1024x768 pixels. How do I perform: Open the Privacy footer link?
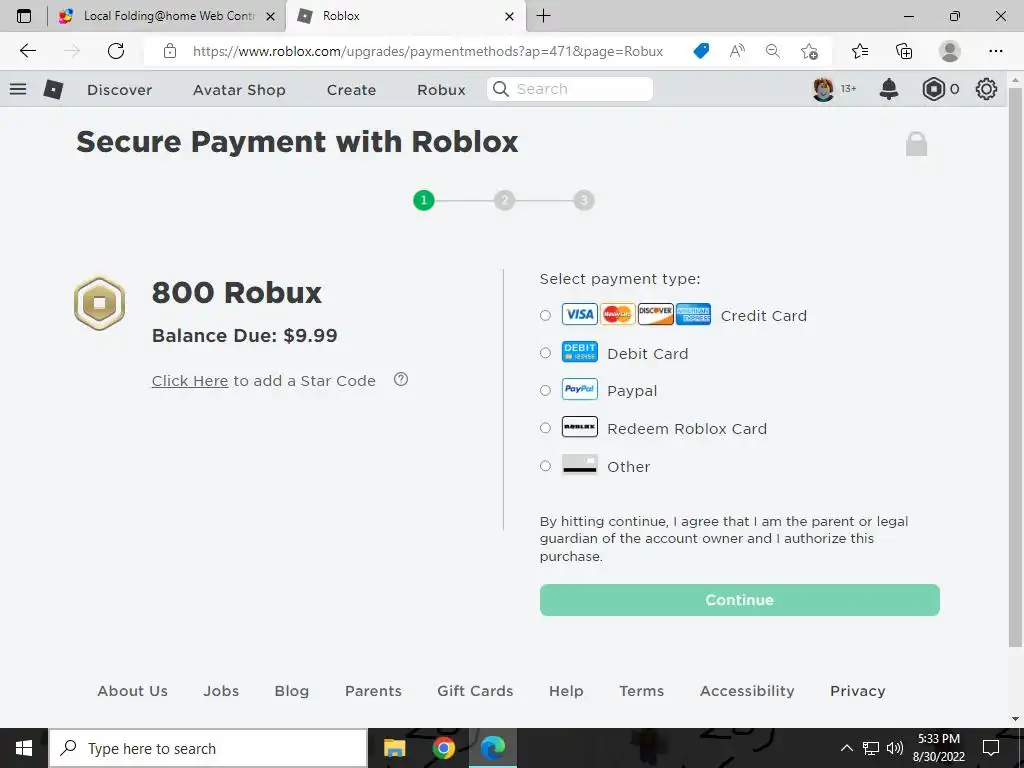[857, 690]
